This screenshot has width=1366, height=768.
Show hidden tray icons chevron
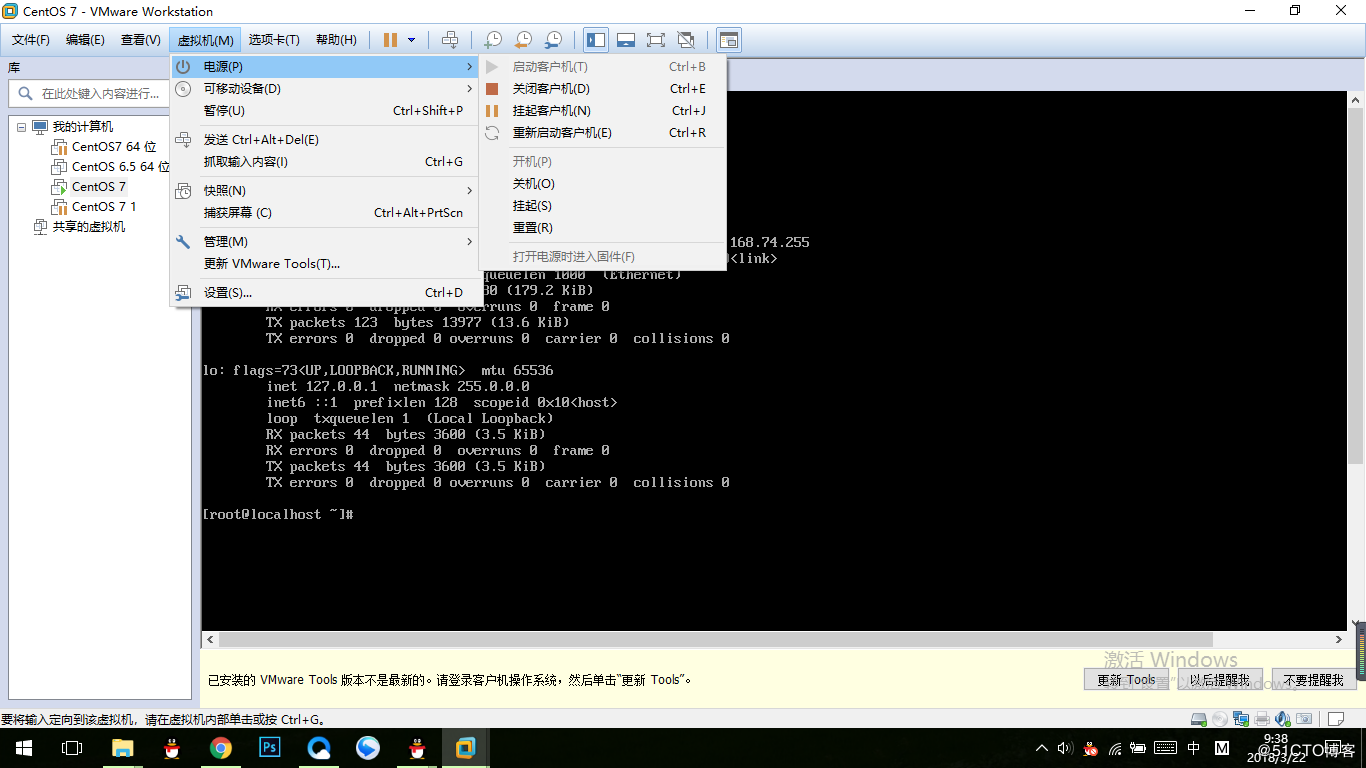pos(1042,748)
